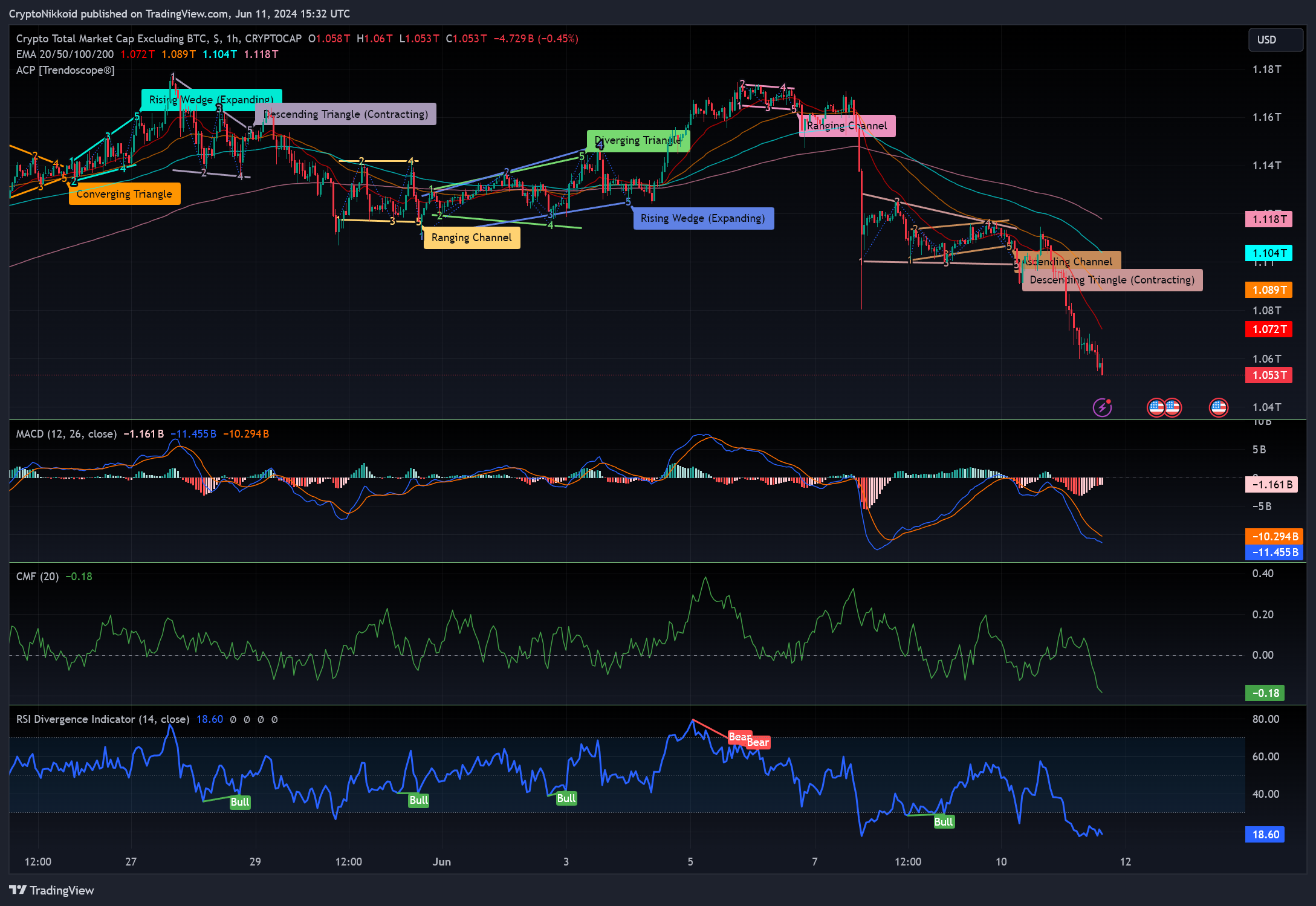
Task: Click the orange 1.089T price tag on axis
Action: [1269, 290]
